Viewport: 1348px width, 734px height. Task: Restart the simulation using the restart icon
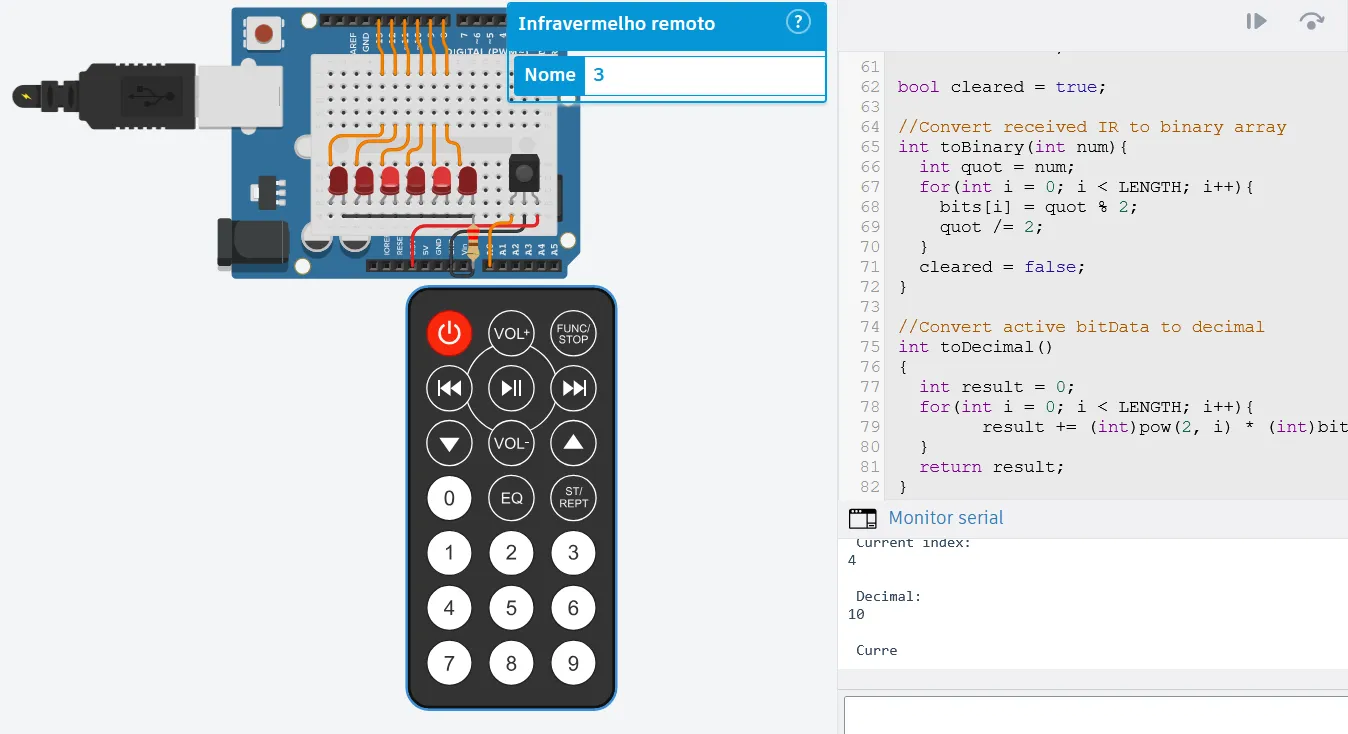coord(1310,21)
